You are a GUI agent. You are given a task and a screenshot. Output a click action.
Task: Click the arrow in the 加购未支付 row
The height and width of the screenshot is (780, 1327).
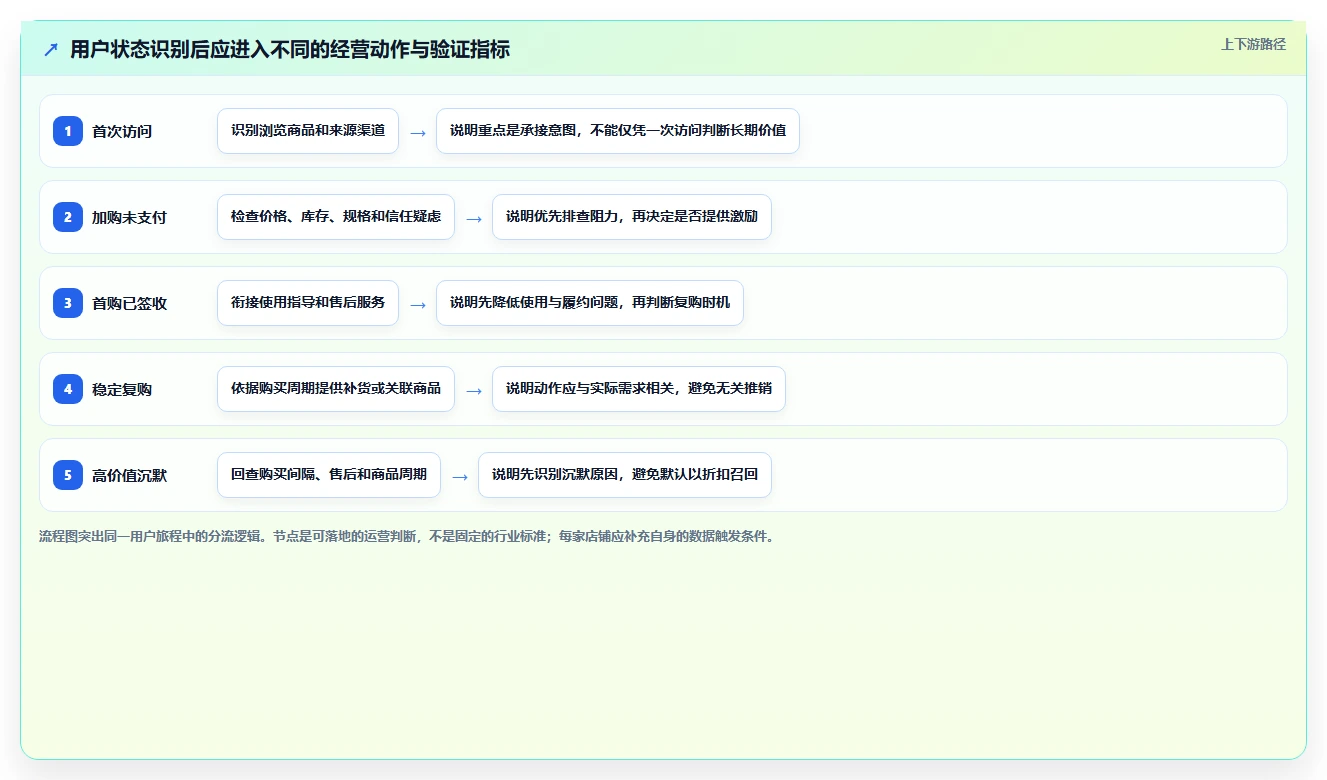(474, 218)
